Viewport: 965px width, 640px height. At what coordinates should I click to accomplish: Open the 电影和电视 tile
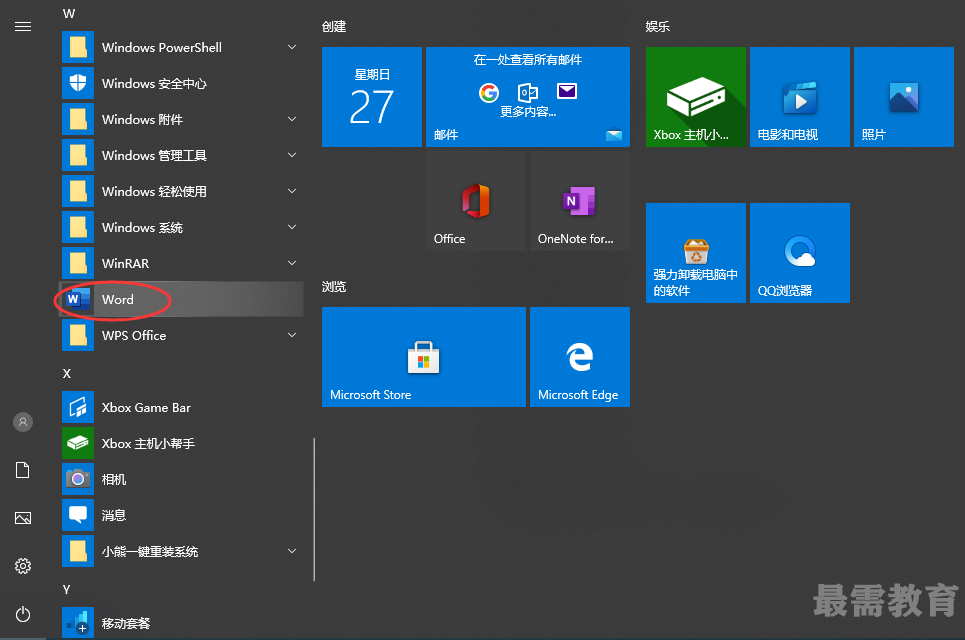[x=800, y=97]
